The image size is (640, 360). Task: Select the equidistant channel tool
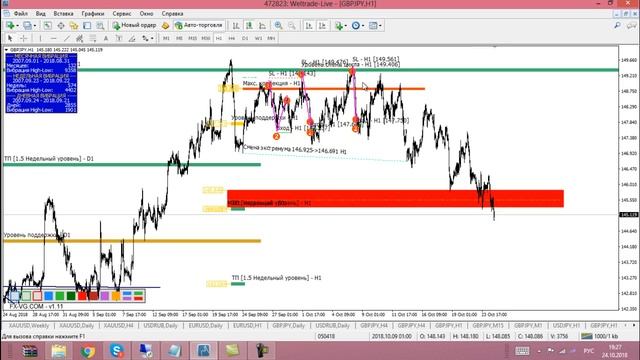coord(80,38)
